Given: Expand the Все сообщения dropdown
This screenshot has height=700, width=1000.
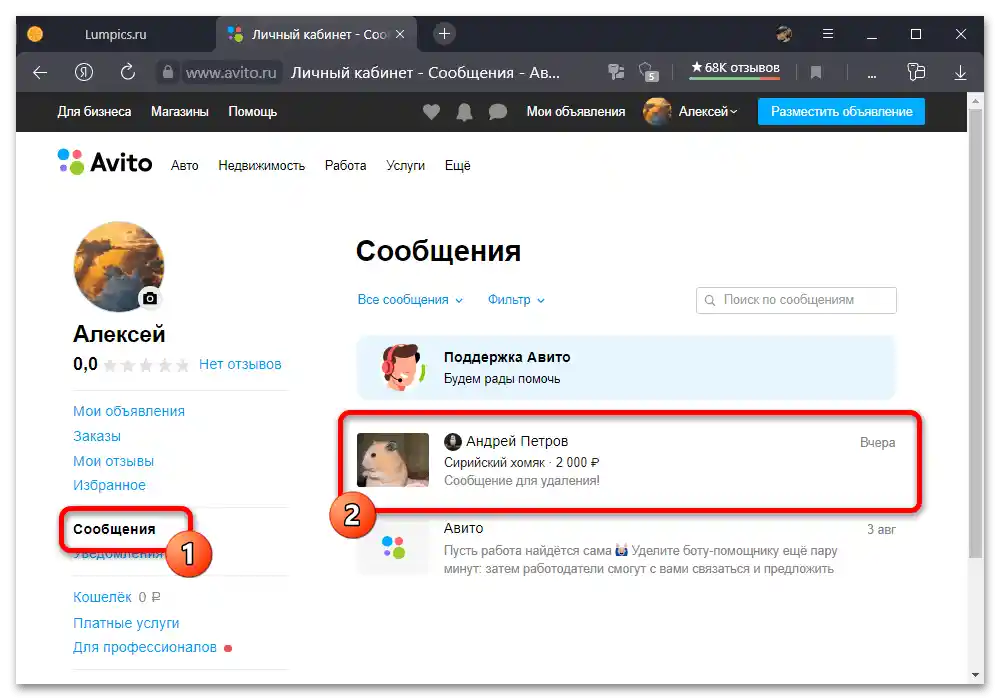Looking at the screenshot, I should (x=410, y=300).
